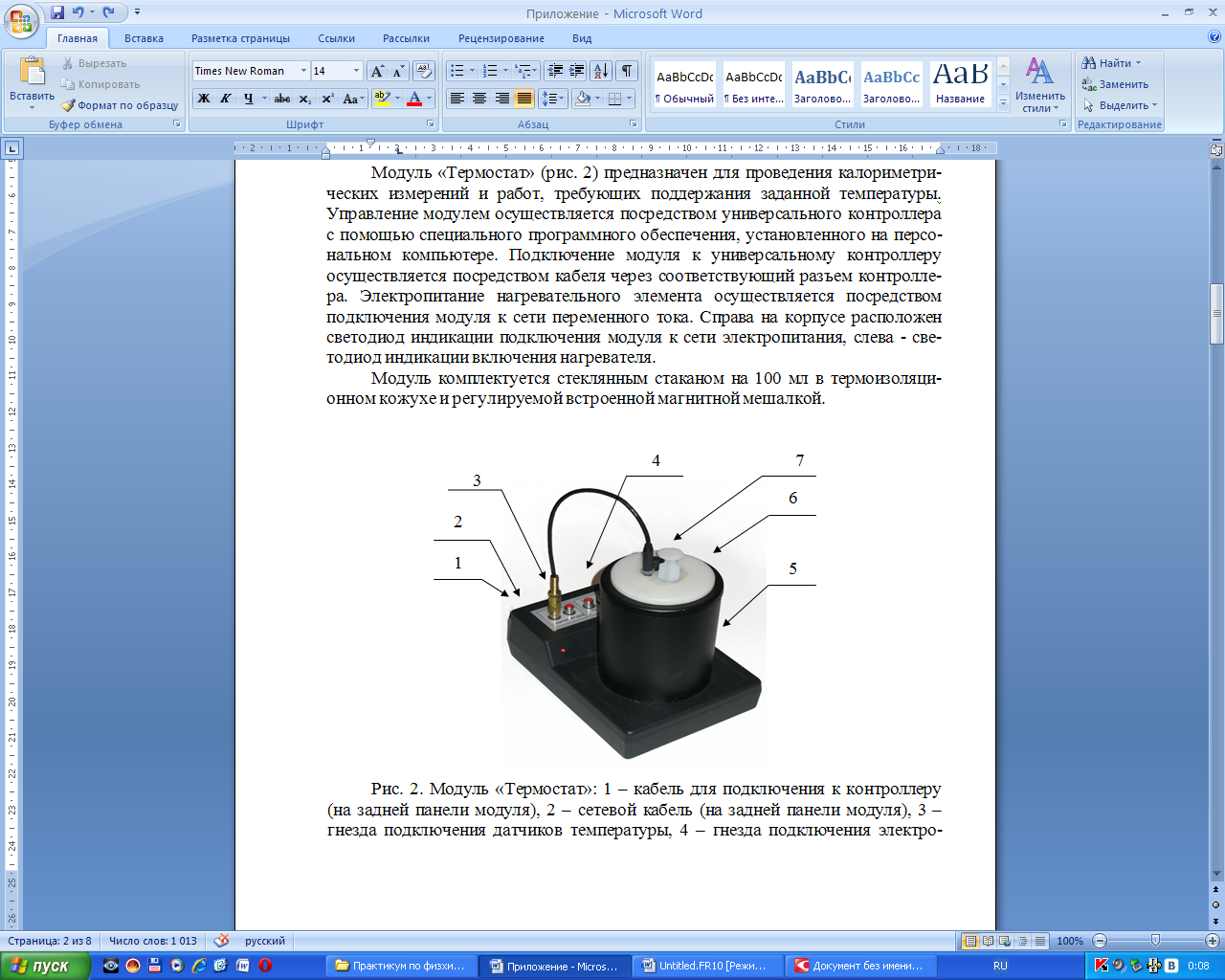
Task: Increase font size with grow font icon
Action: [x=377, y=71]
